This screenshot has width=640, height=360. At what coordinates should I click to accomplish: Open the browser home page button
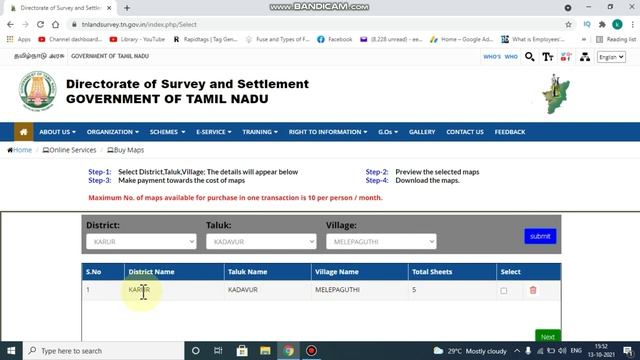(x=56, y=24)
